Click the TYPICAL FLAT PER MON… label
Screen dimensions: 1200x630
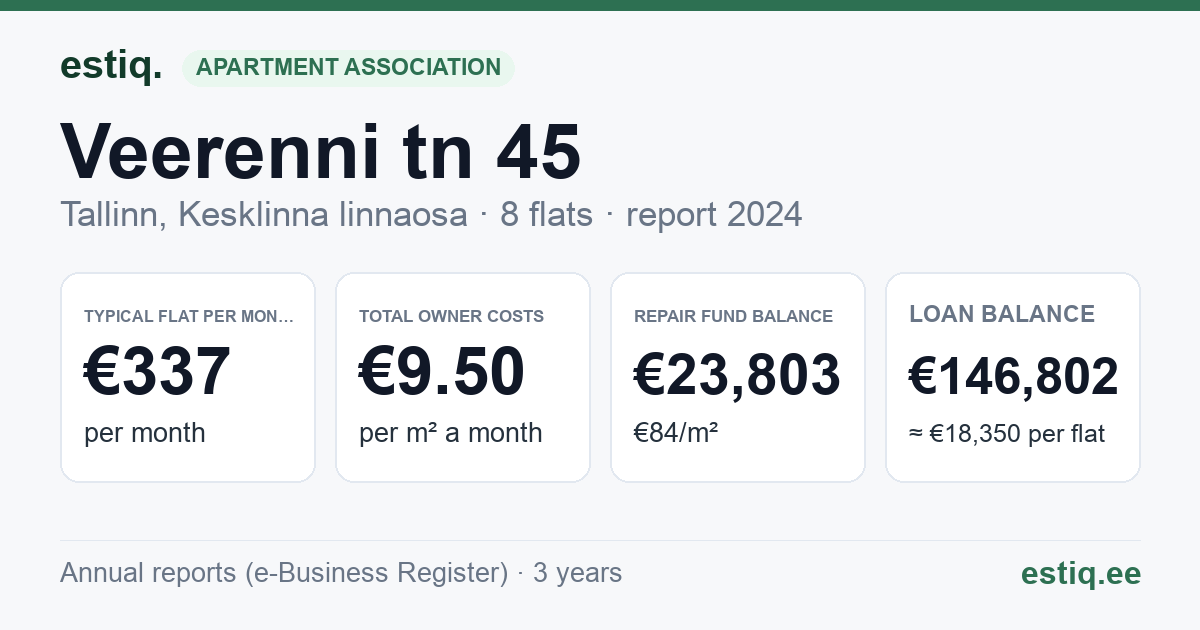[x=189, y=316]
